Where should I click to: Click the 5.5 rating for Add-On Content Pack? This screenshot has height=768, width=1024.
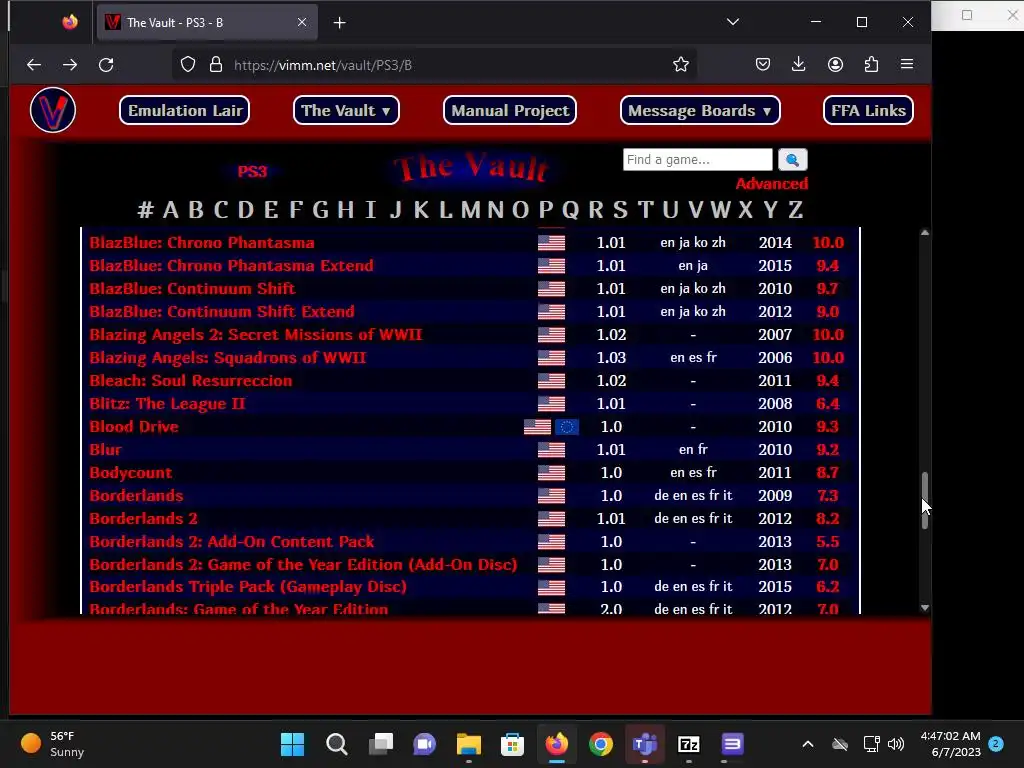point(827,541)
